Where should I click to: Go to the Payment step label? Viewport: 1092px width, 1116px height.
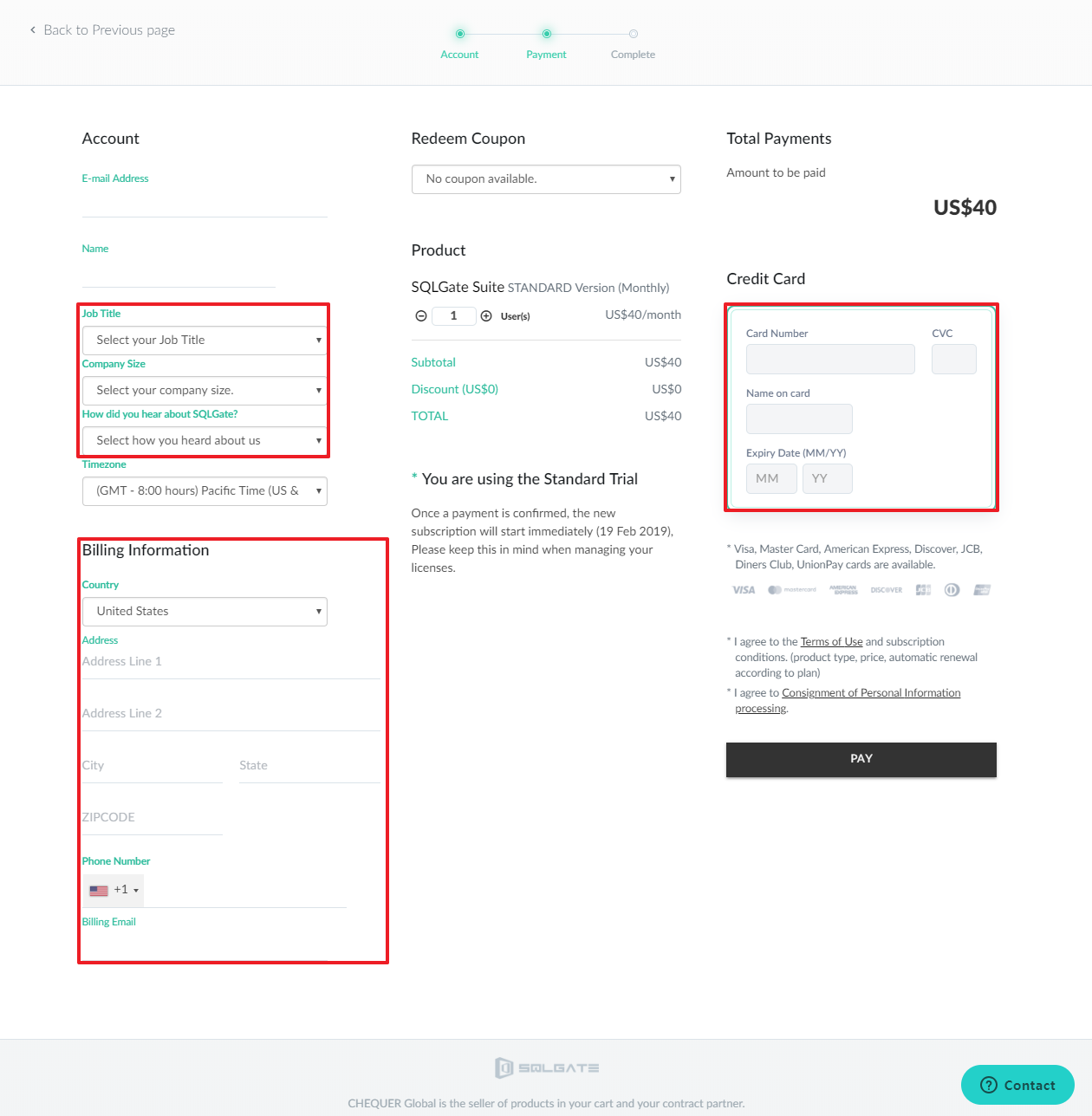point(546,55)
